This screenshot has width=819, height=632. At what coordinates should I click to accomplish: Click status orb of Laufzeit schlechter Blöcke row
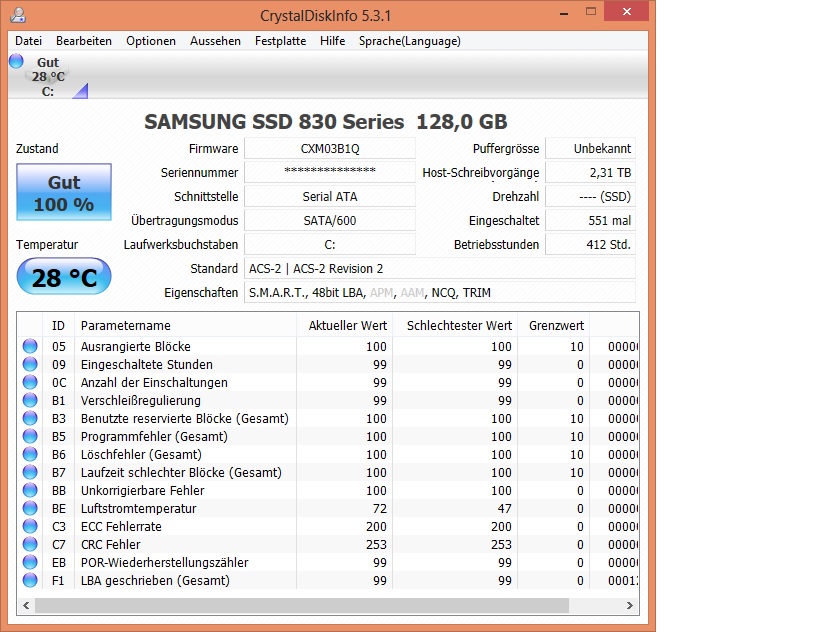tap(30, 472)
